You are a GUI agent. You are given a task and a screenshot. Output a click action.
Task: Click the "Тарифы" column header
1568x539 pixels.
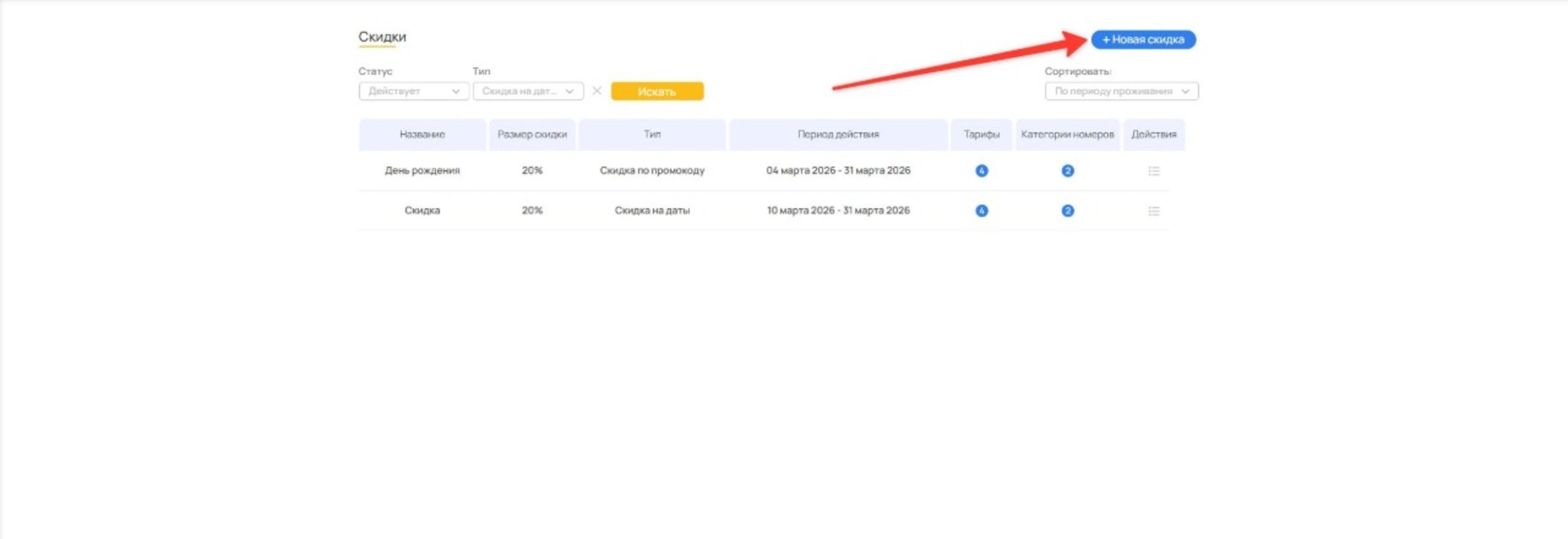coord(981,135)
